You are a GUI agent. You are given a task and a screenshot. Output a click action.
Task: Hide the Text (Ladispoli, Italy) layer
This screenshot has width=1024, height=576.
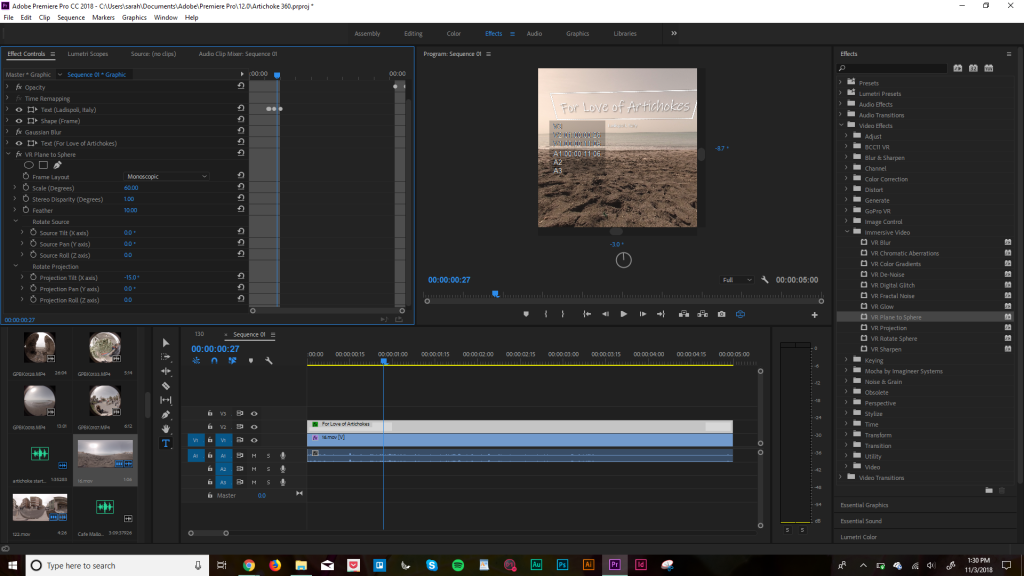19,110
